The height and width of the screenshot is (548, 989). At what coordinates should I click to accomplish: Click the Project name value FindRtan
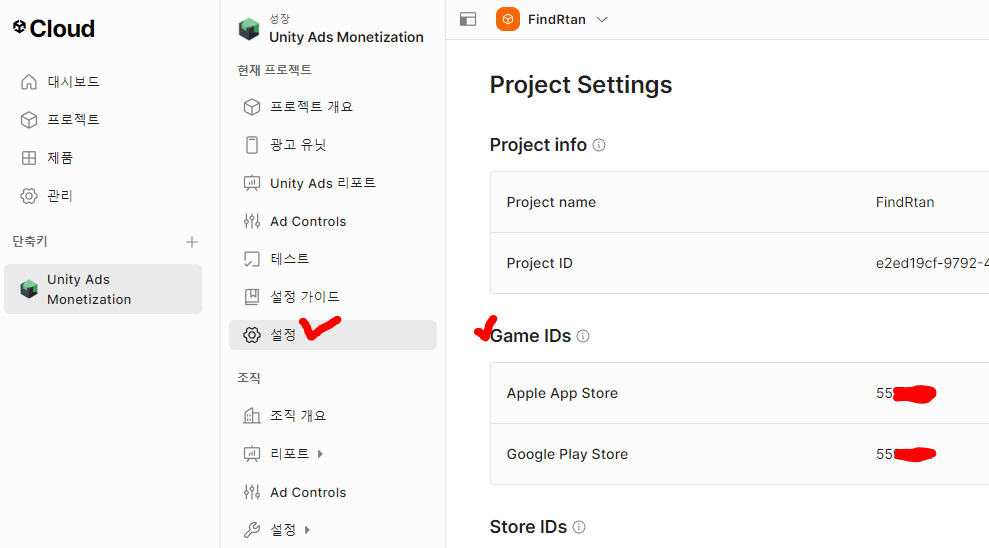[905, 202]
